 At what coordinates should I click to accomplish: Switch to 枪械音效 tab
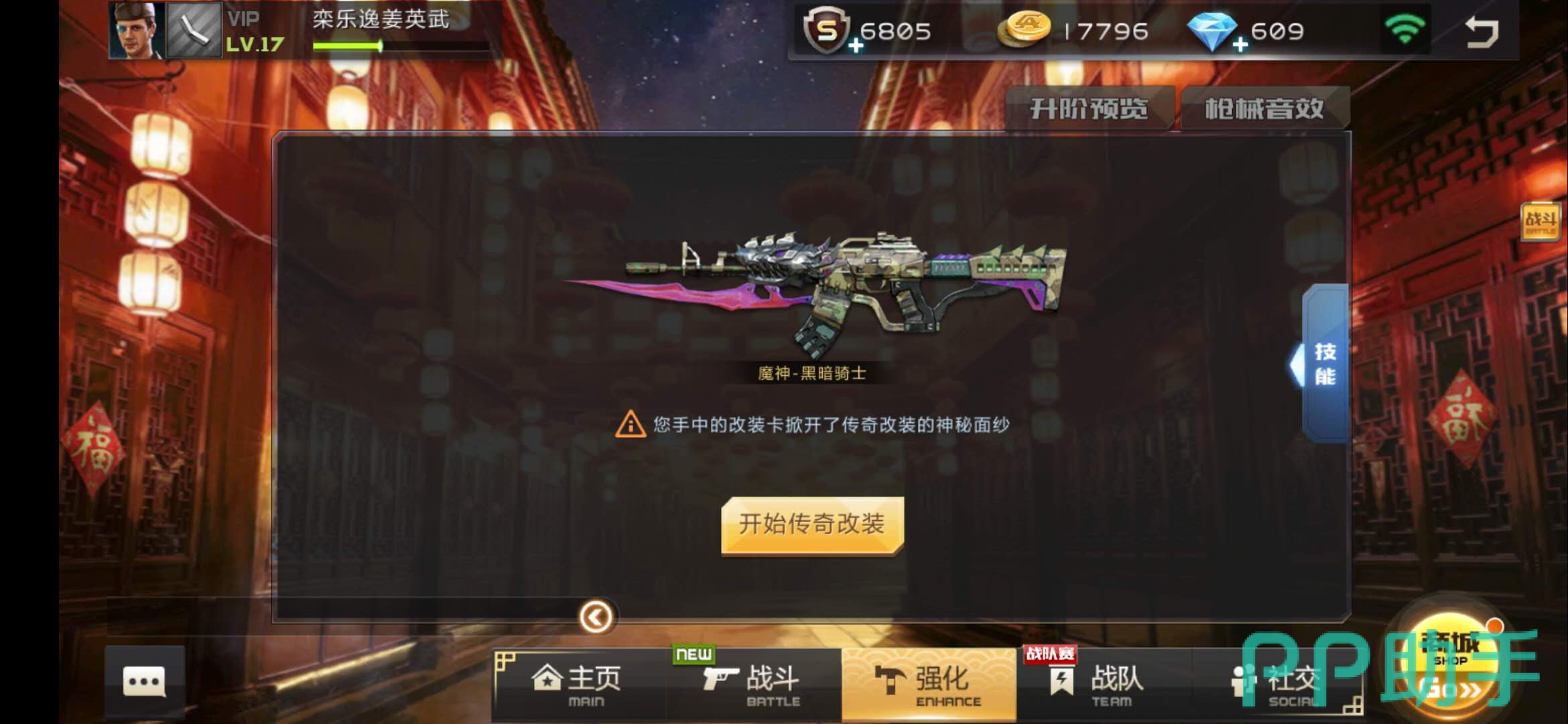(1264, 109)
